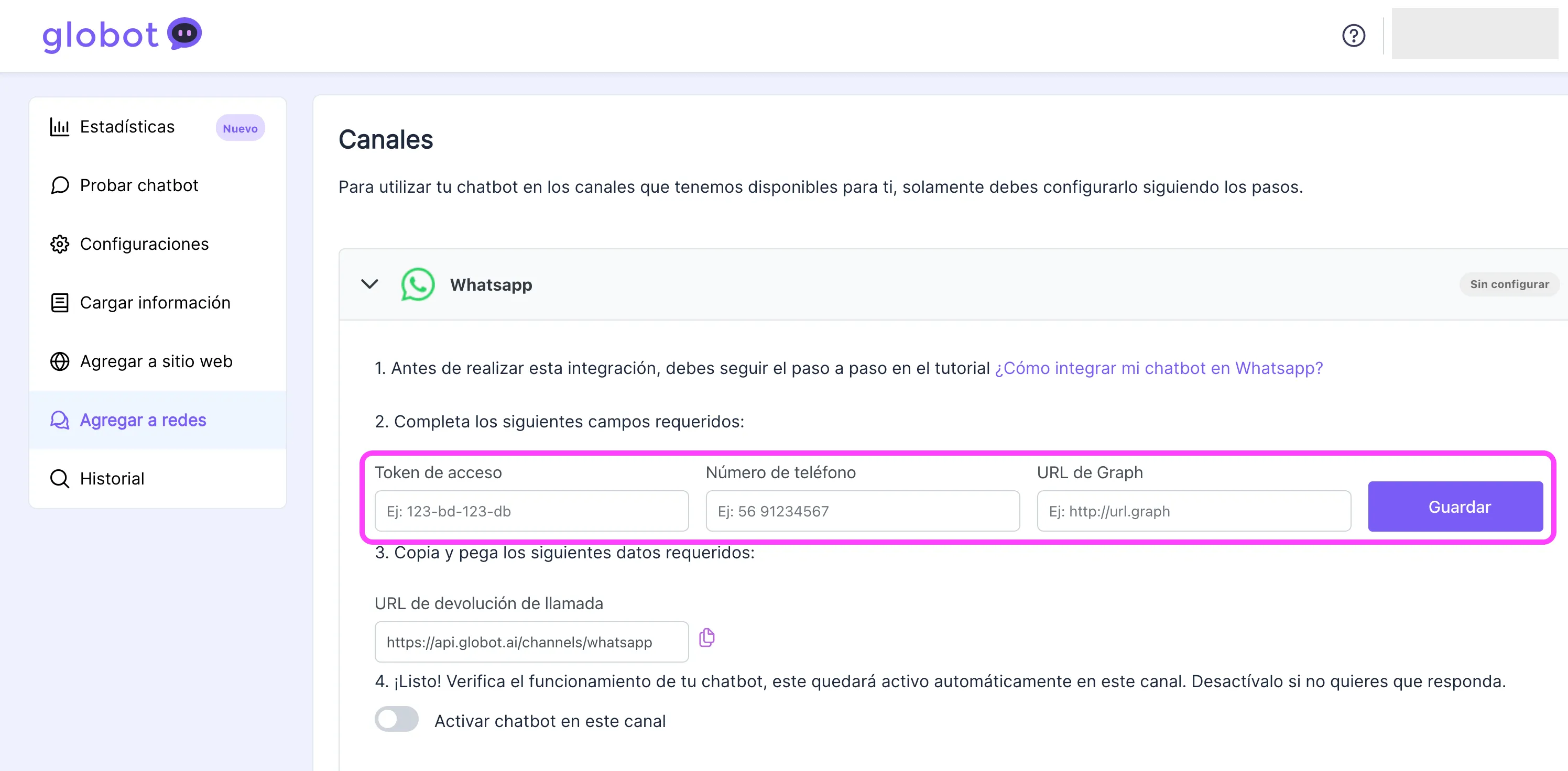Click the Historial magnifying glass icon

pyautogui.click(x=59, y=478)
